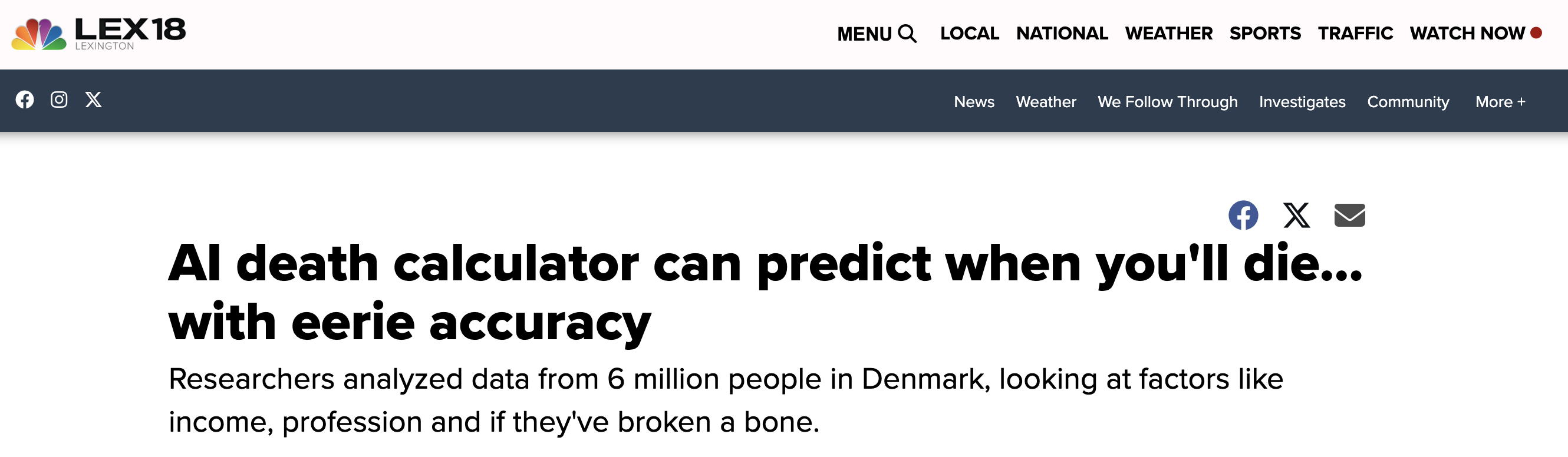Select WEATHER in the top navigation
The width and height of the screenshot is (1568, 457).
coord(1168,34)
